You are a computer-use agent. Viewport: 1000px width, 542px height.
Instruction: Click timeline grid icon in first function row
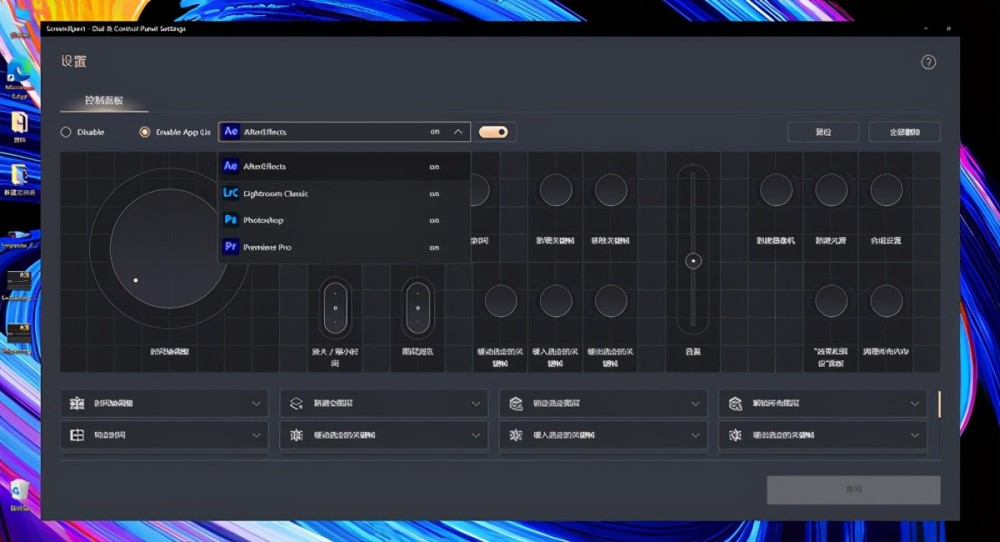[77, 403]
